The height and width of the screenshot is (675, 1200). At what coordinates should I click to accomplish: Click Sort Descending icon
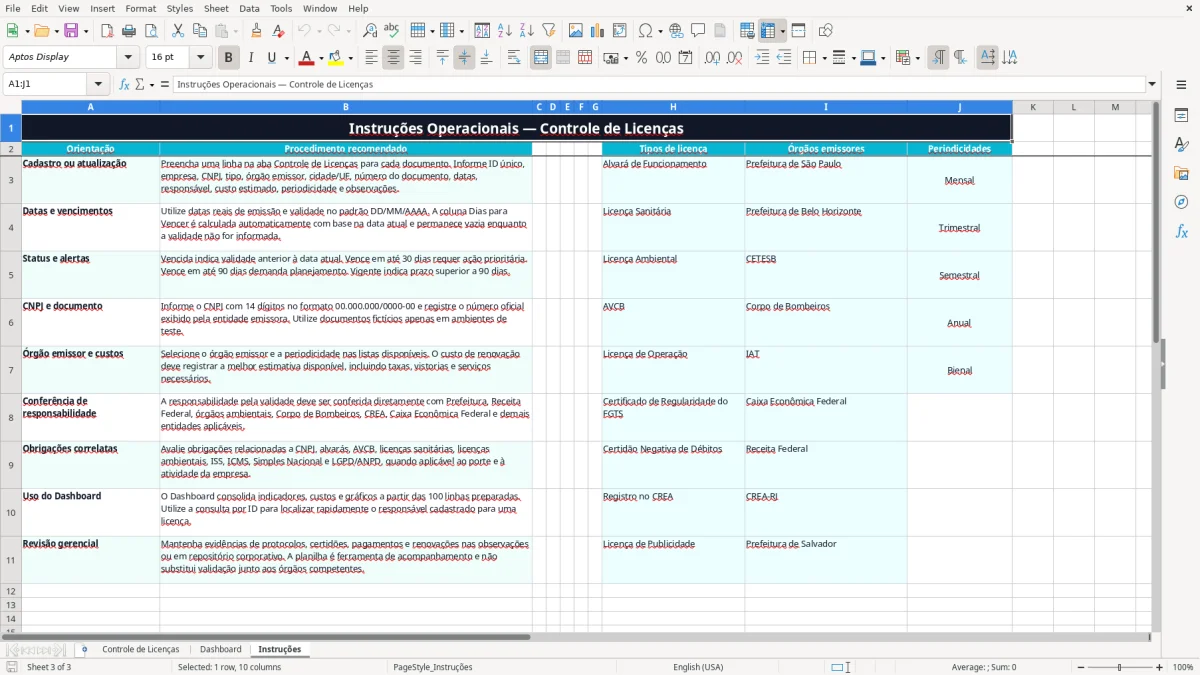pos(527,31)
